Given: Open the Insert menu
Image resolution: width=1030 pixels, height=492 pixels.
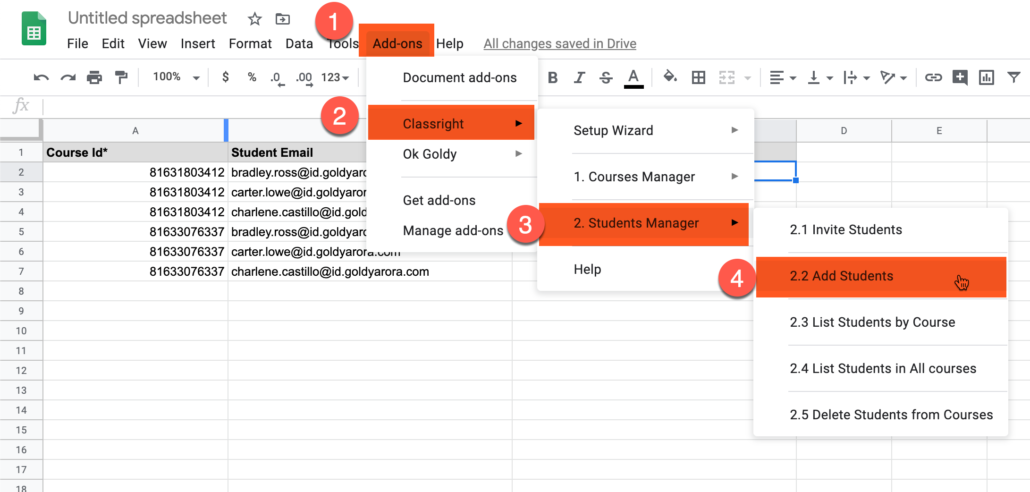Looking at the screenshot, I should click(198, 43).
